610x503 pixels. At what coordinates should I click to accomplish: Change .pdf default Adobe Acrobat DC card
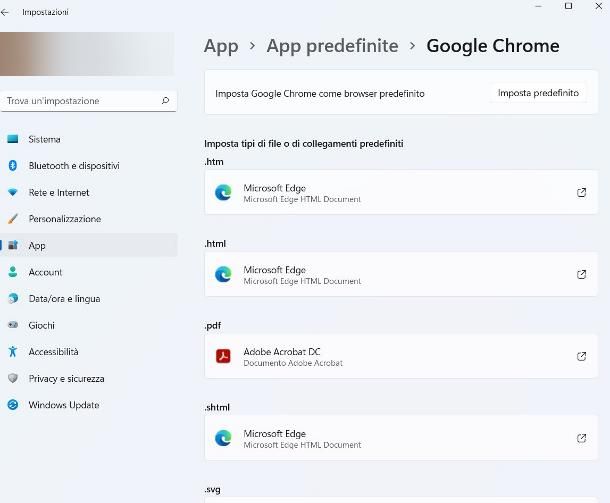(401, 356)
